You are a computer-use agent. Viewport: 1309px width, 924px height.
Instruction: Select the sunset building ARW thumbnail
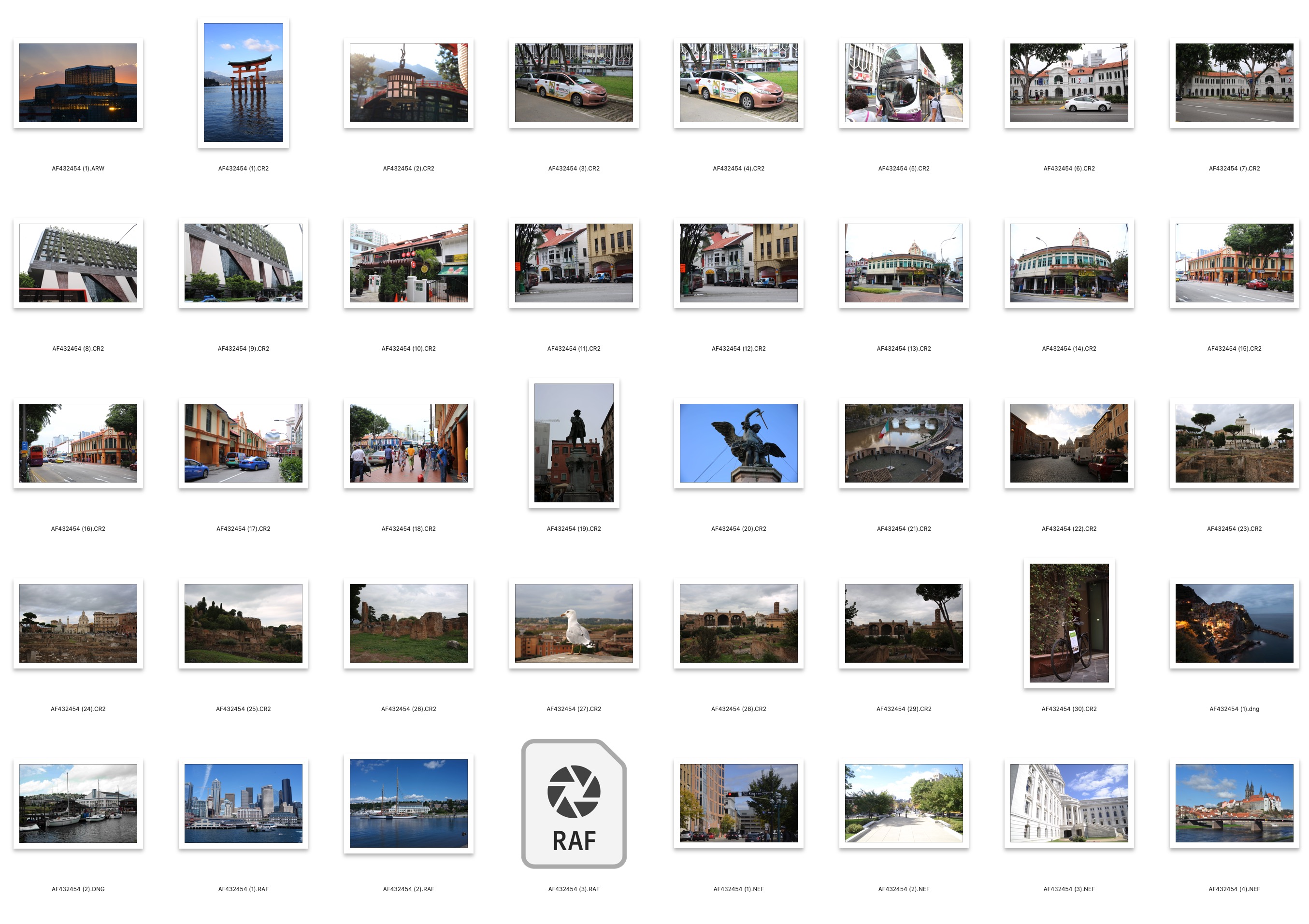click(78, 83)
